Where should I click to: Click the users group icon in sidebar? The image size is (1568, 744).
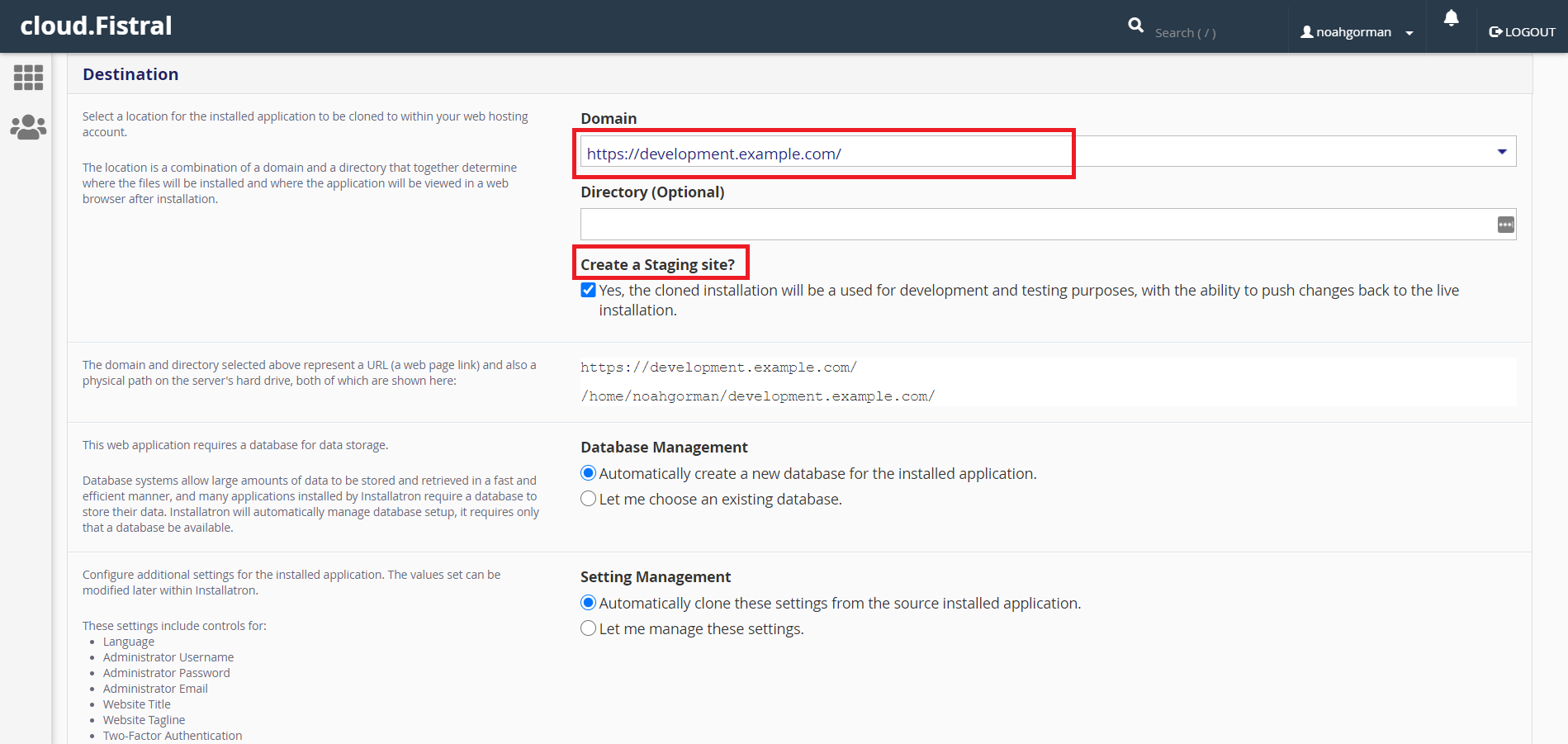coord(28,127)
